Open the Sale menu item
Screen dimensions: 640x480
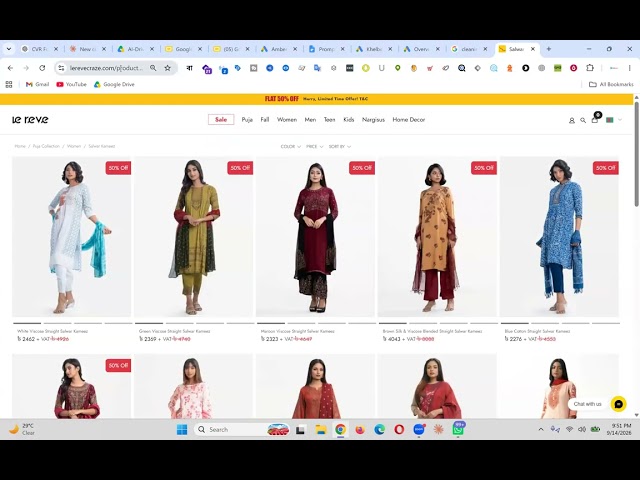point(221,120)
